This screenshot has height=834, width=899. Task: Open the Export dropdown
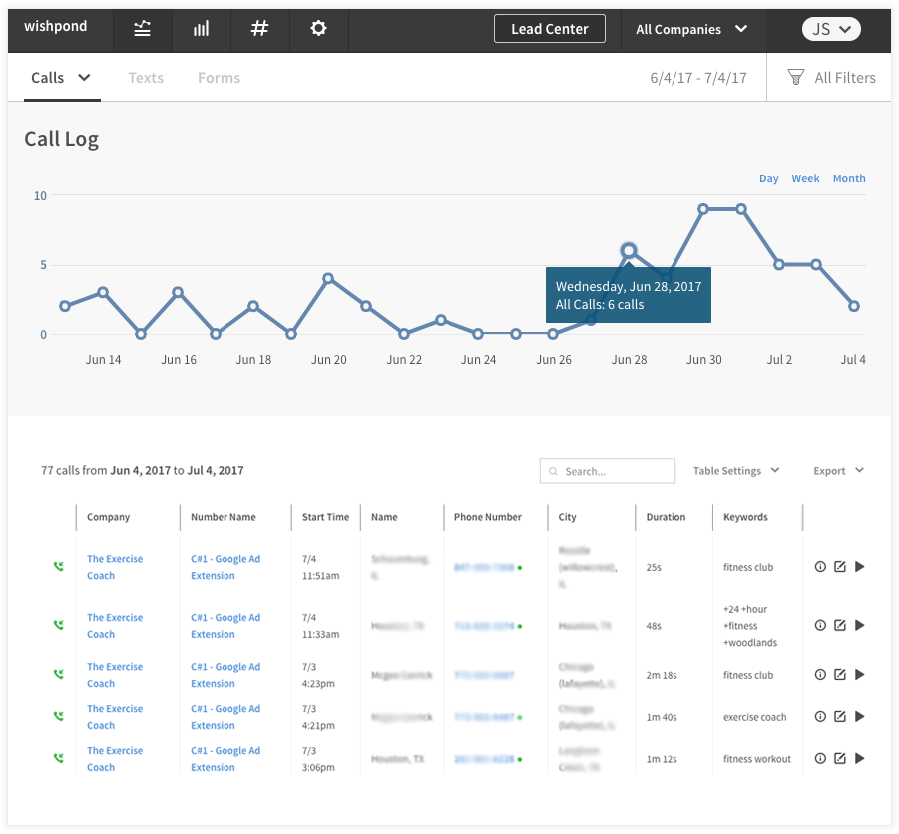pyautogui.click(x=838, y=471)
